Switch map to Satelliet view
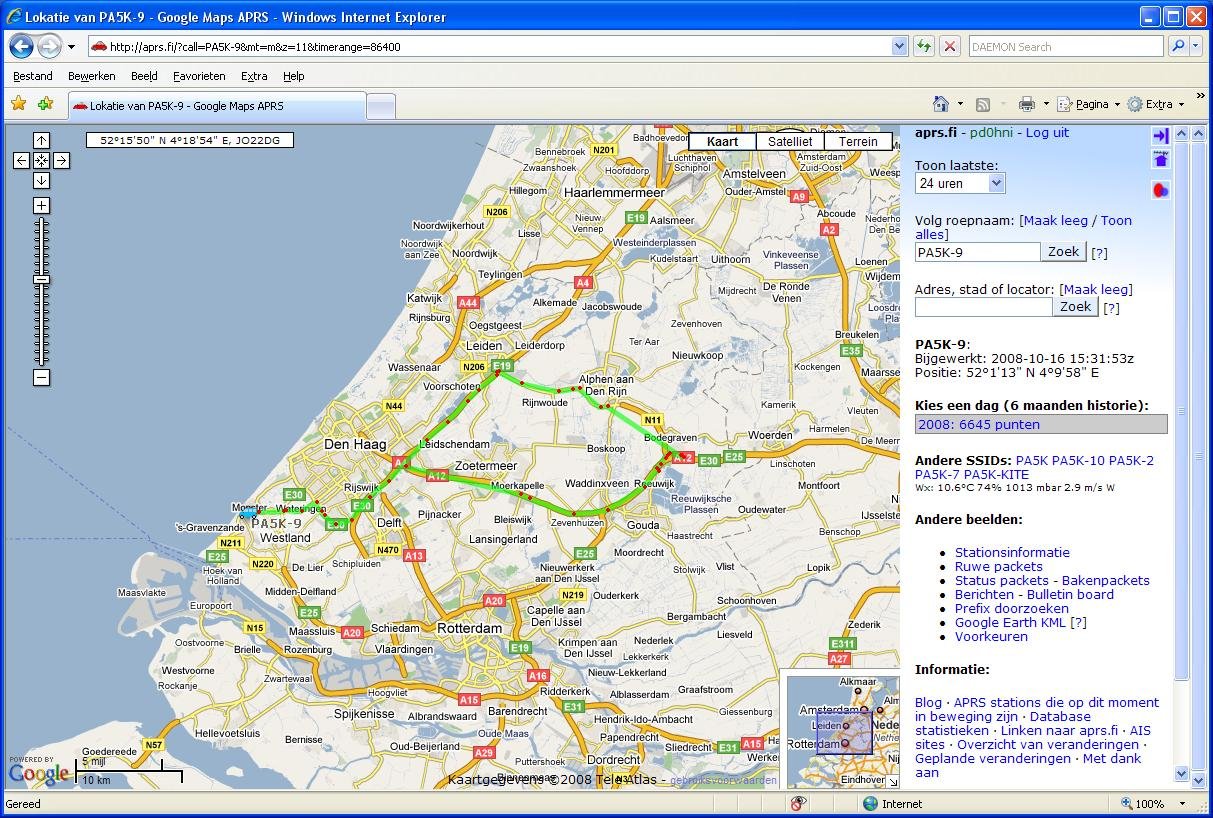Image resolution: width=1213 pixels, height=818 pixels. [x=790, y=141]
